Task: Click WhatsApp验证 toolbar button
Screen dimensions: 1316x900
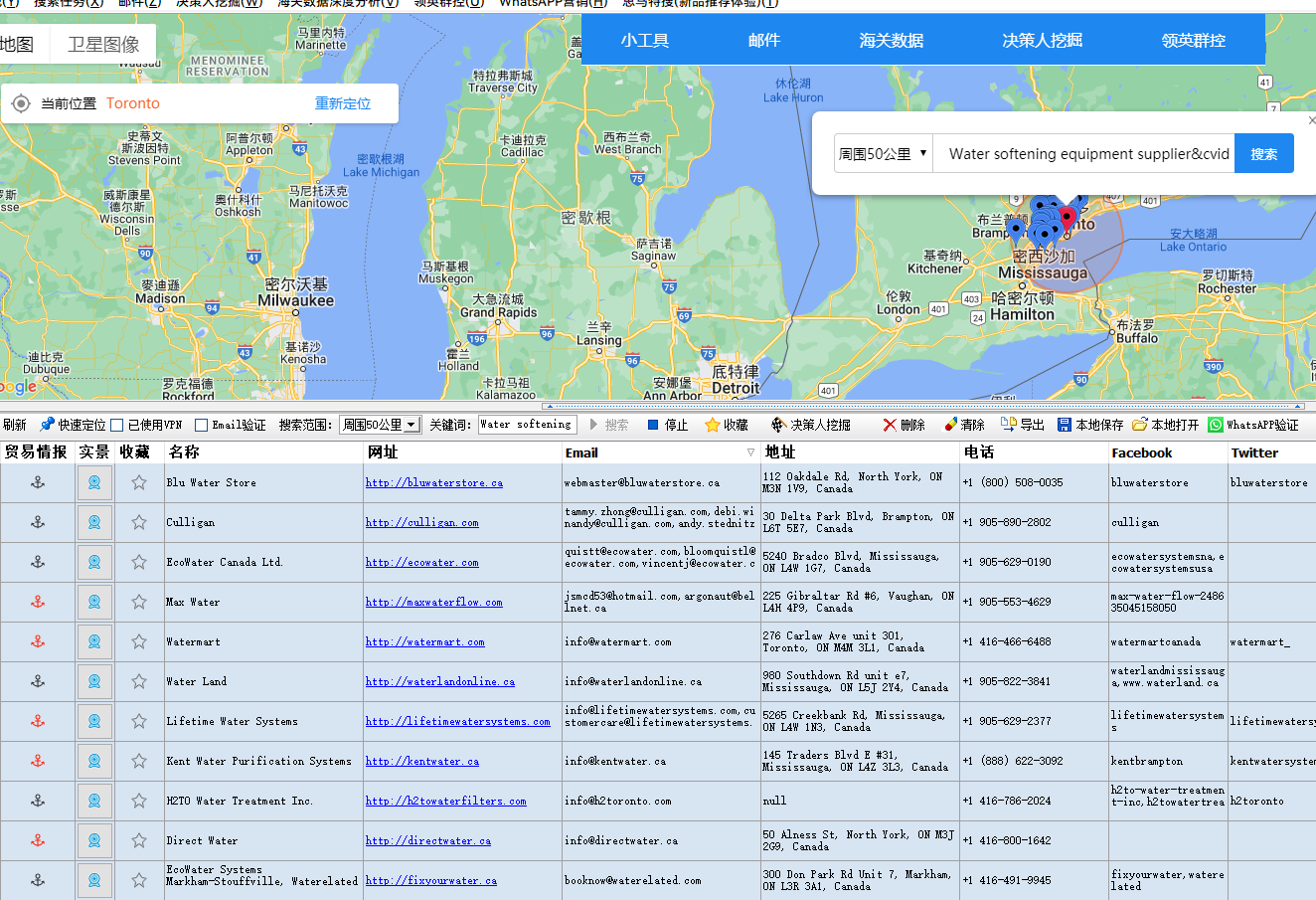Action: click(1253, 425)
